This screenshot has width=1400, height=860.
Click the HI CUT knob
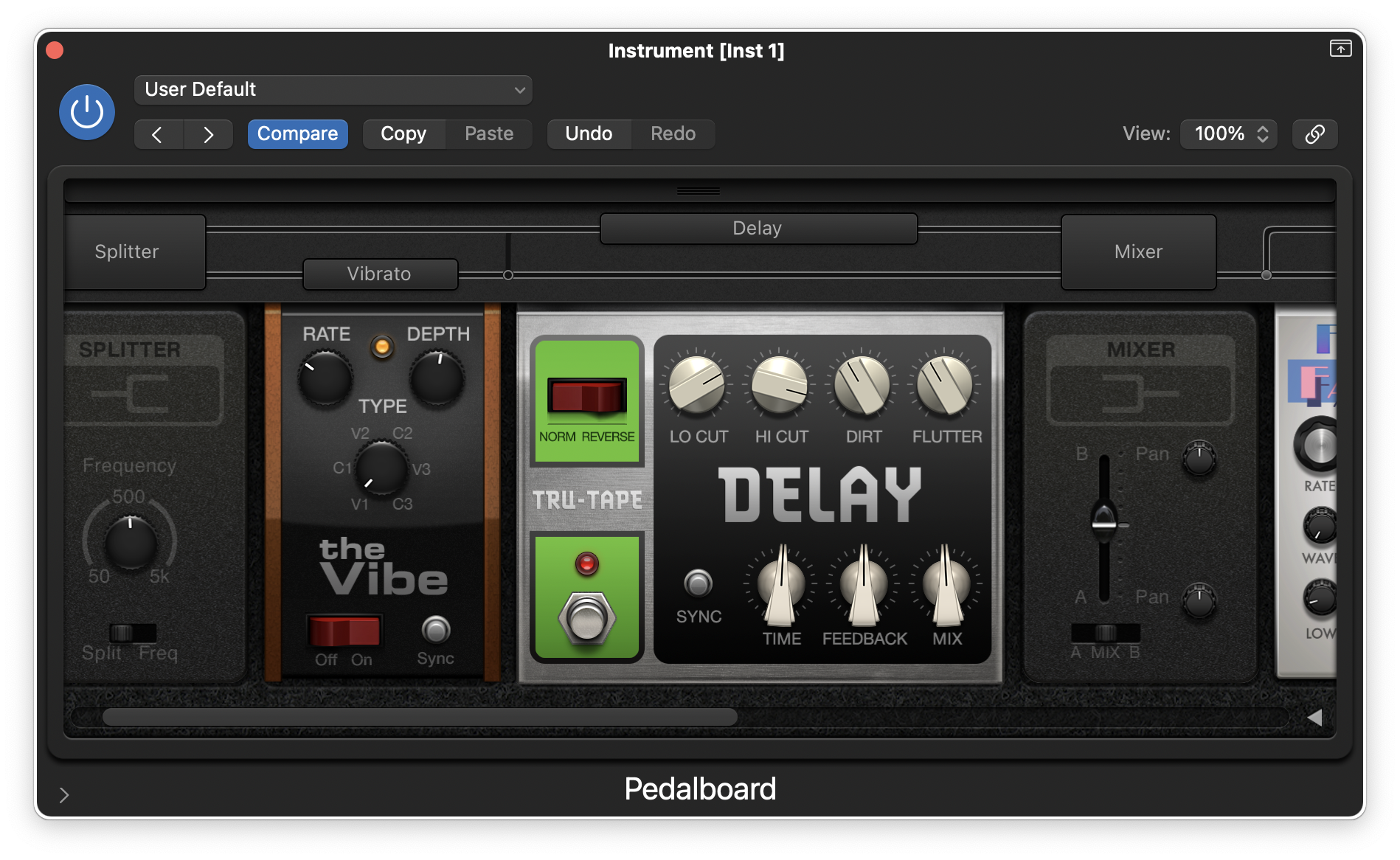click(x=780, y=385)
